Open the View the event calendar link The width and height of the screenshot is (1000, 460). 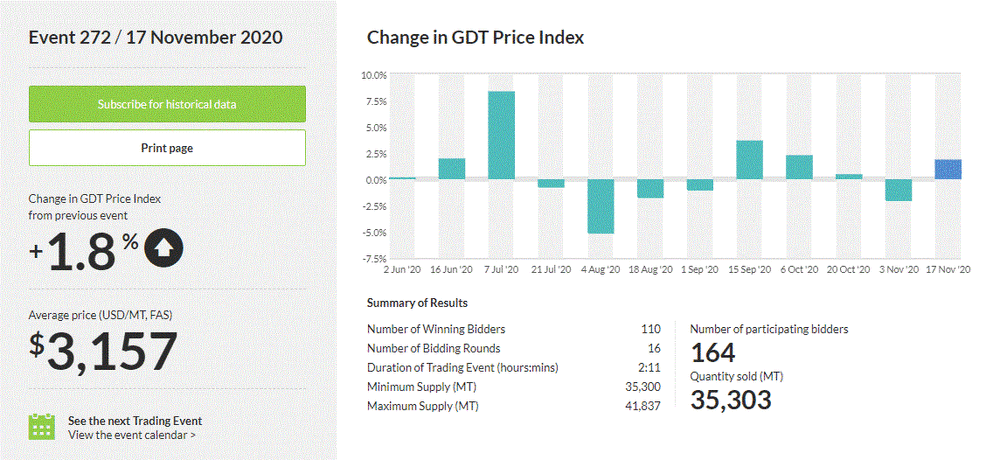point(132,435)
